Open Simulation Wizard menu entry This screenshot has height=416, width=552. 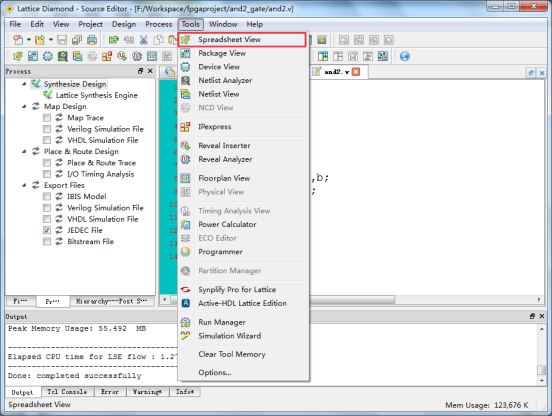point(243,336)
